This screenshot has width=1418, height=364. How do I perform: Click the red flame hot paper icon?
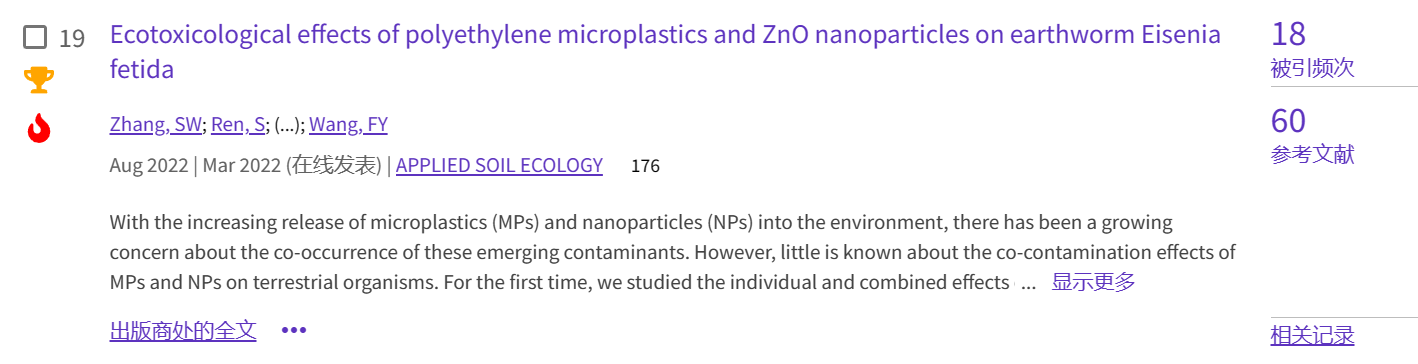39,128
